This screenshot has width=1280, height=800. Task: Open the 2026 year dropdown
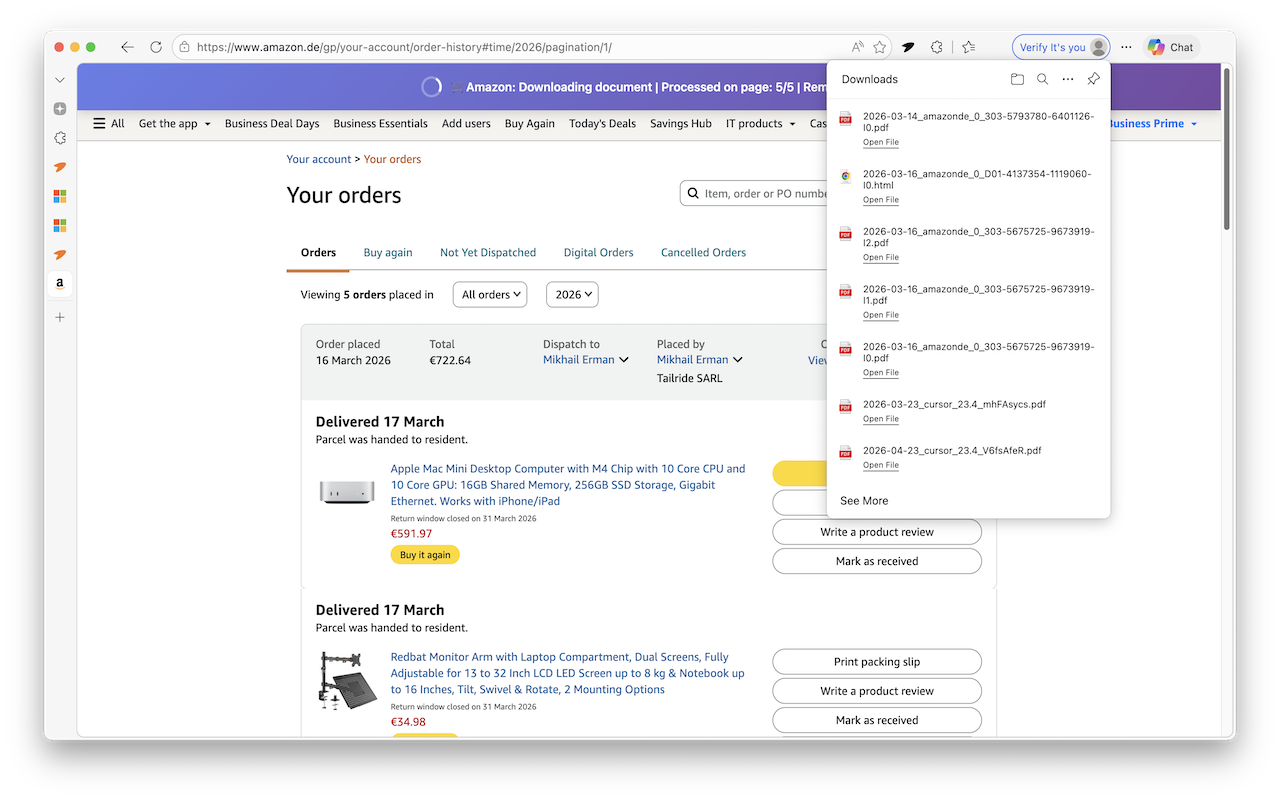coord(572,295)
